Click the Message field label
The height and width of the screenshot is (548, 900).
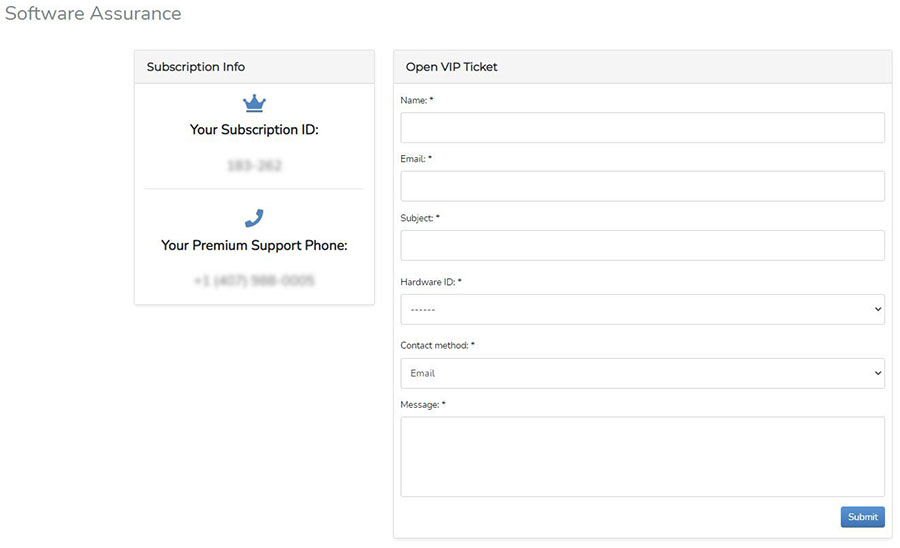[422, 404]
